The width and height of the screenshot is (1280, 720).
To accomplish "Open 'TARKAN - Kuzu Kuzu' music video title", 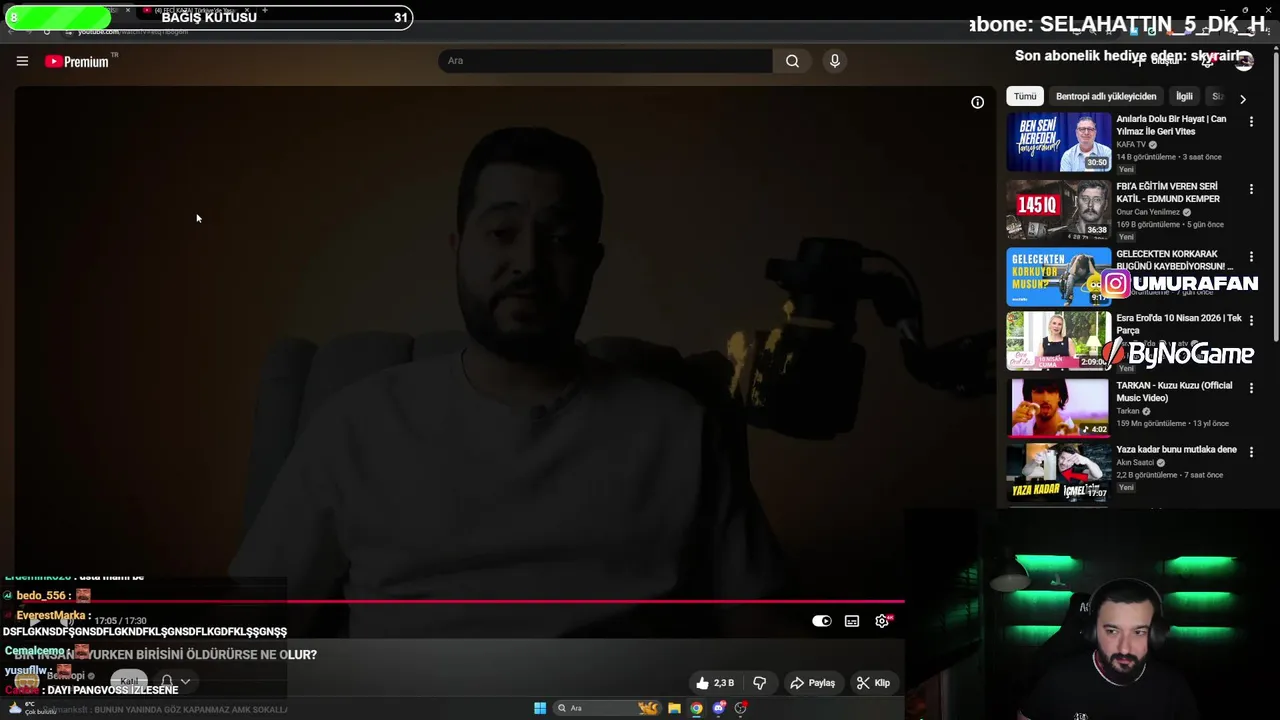I will click(x=1174, y=391).
